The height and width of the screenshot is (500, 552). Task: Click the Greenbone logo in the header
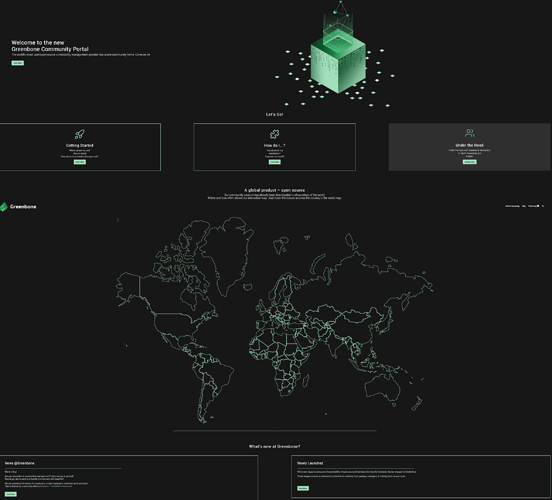click(x=18, y=207)
